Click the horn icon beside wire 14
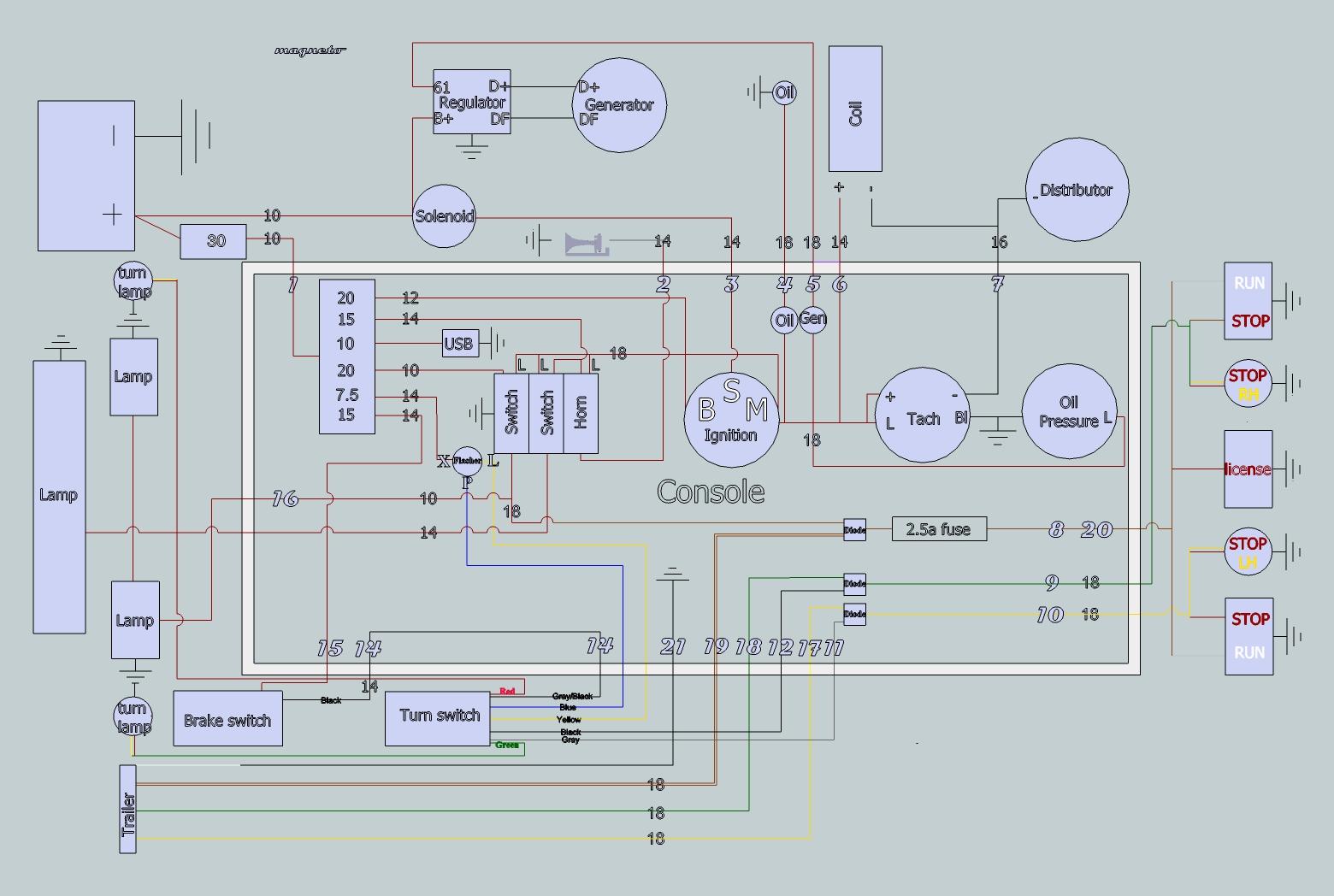 587,245
